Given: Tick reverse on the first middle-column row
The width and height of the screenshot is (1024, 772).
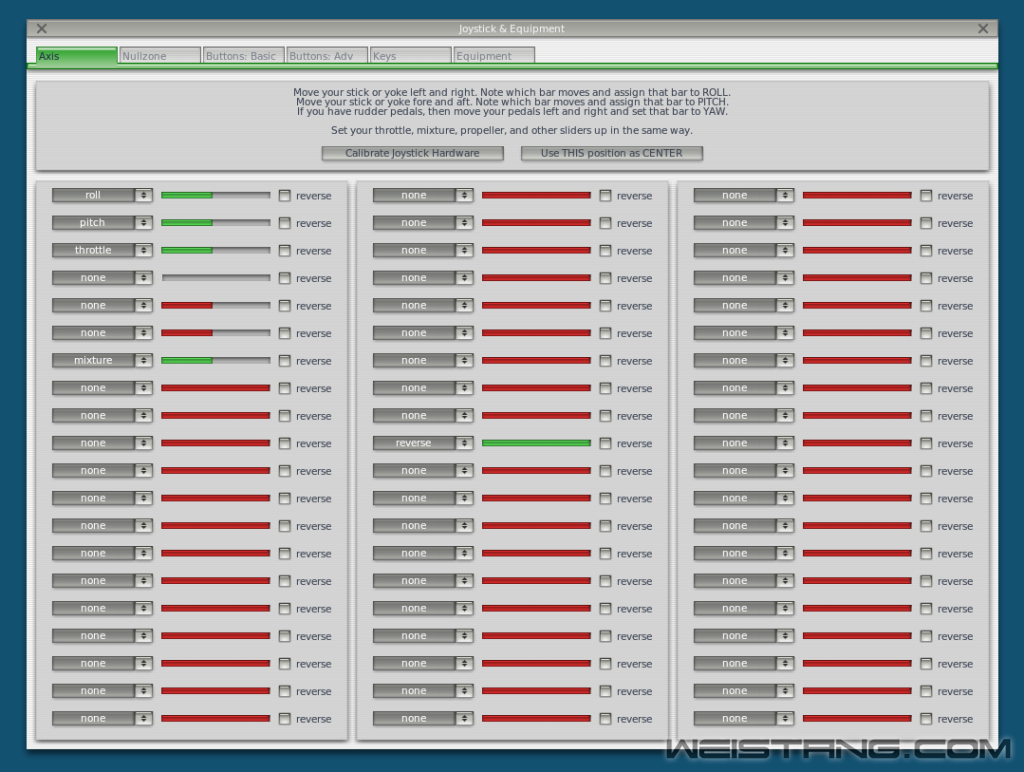Looking at the screenshot, I should tap(605, 195).
